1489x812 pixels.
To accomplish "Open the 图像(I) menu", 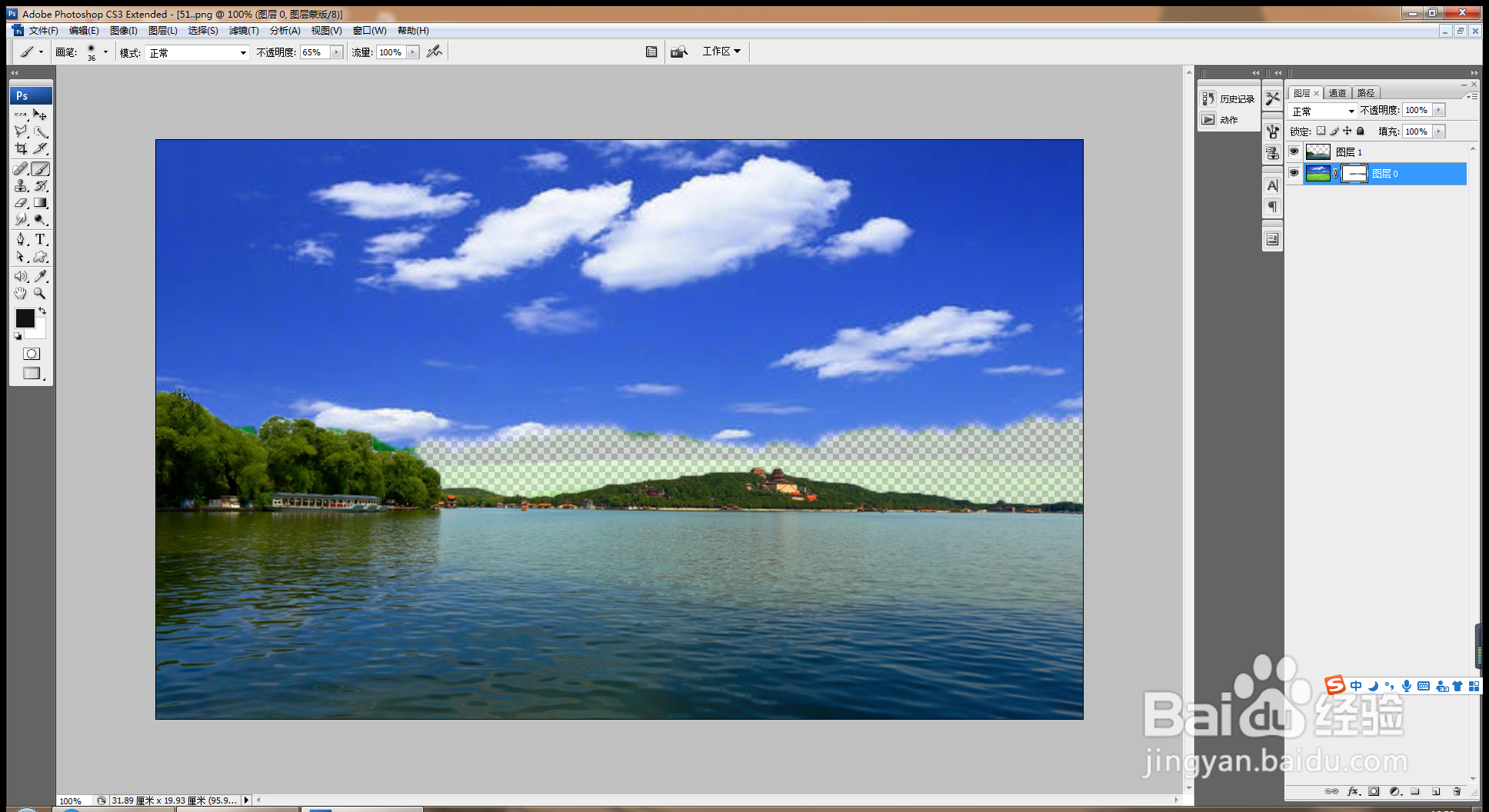I will (x=124, y=31).
